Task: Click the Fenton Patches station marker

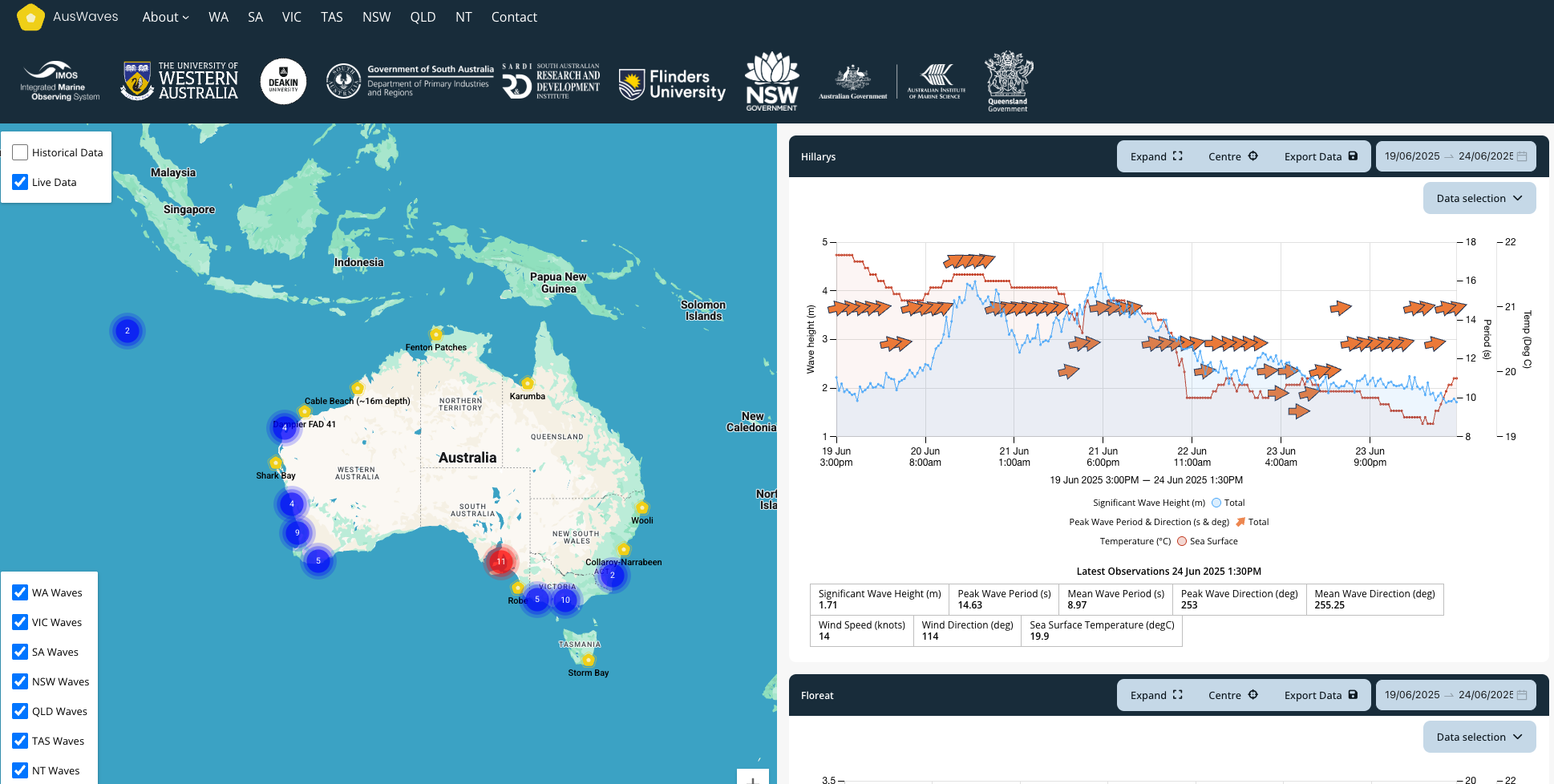Action: (436, 334)
